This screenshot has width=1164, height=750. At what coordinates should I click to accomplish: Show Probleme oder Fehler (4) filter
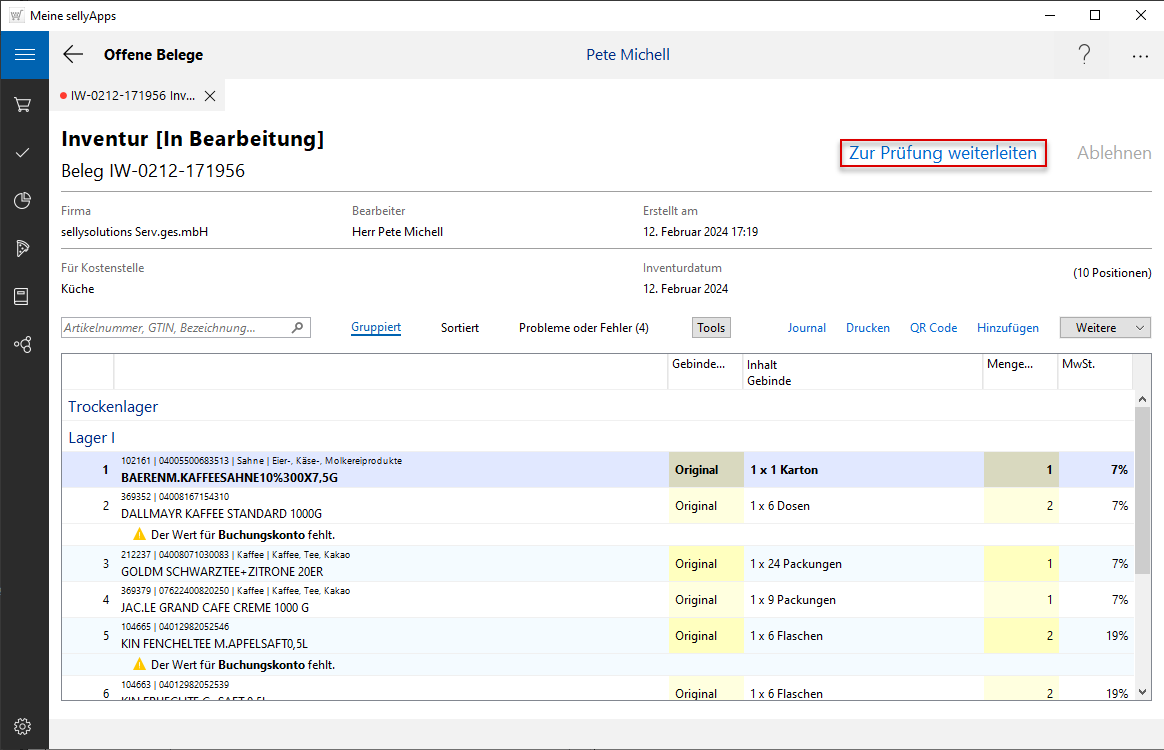pyautogui.click(x=583, y=328)
